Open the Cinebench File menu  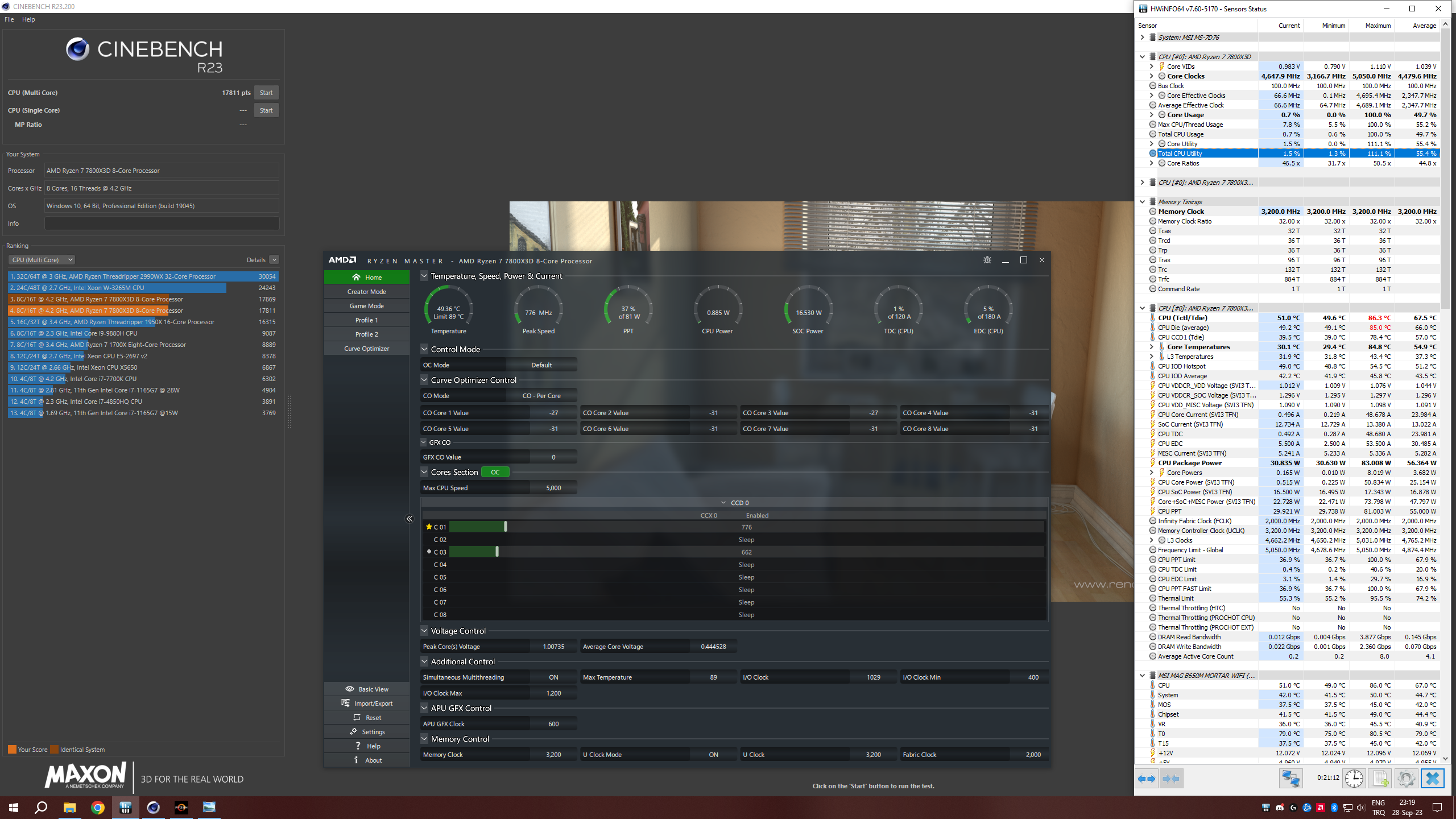[9, 19]
